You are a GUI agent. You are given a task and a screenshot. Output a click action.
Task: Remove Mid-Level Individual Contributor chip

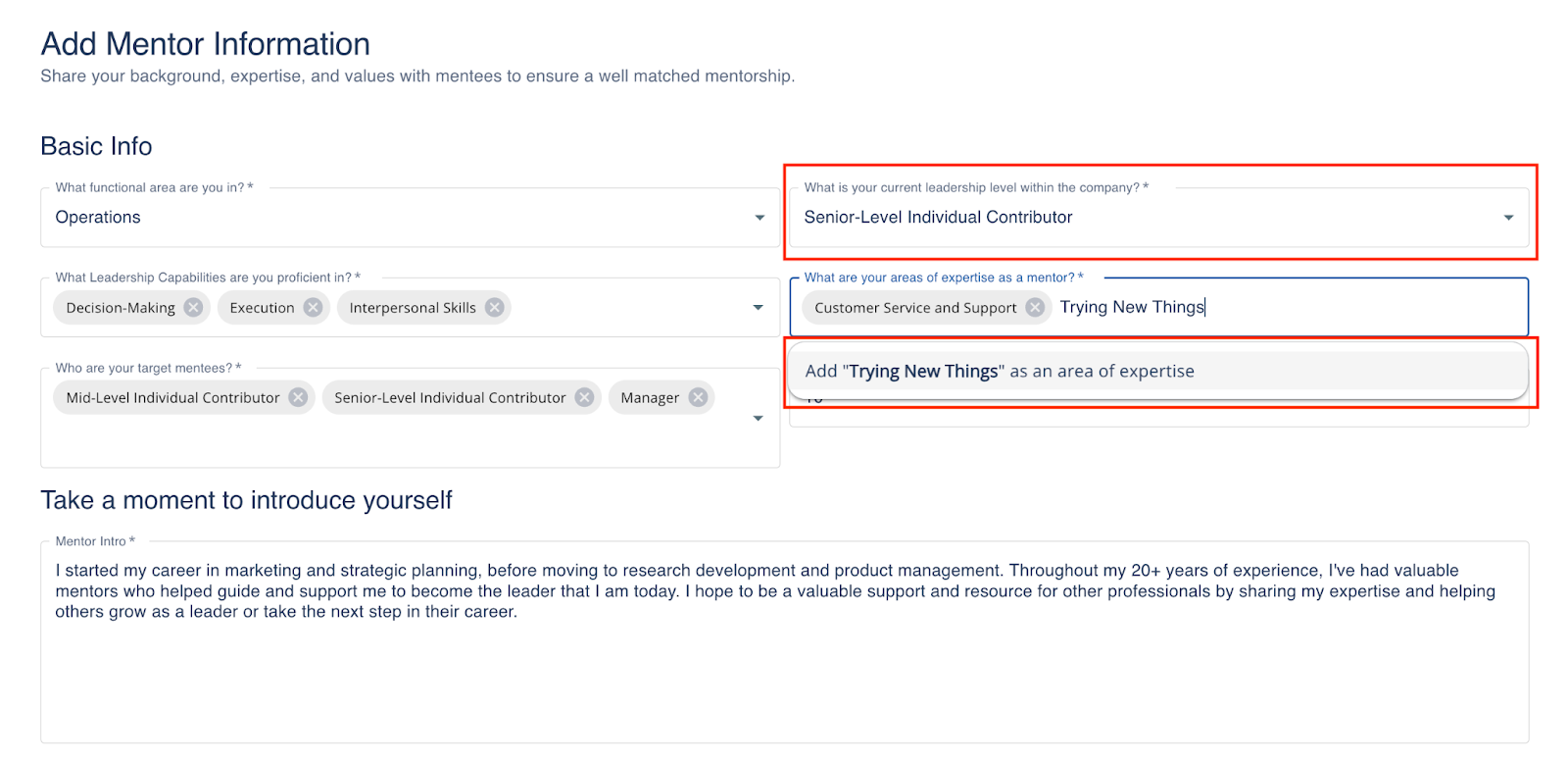pyautogui.click(x=298, y=397)
